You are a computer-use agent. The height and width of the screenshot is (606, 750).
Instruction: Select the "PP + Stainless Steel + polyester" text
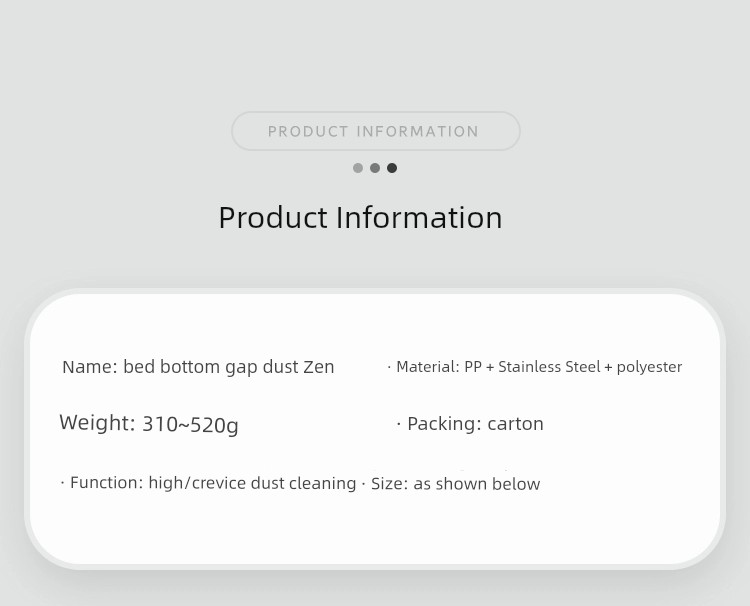tap(573, 367)
